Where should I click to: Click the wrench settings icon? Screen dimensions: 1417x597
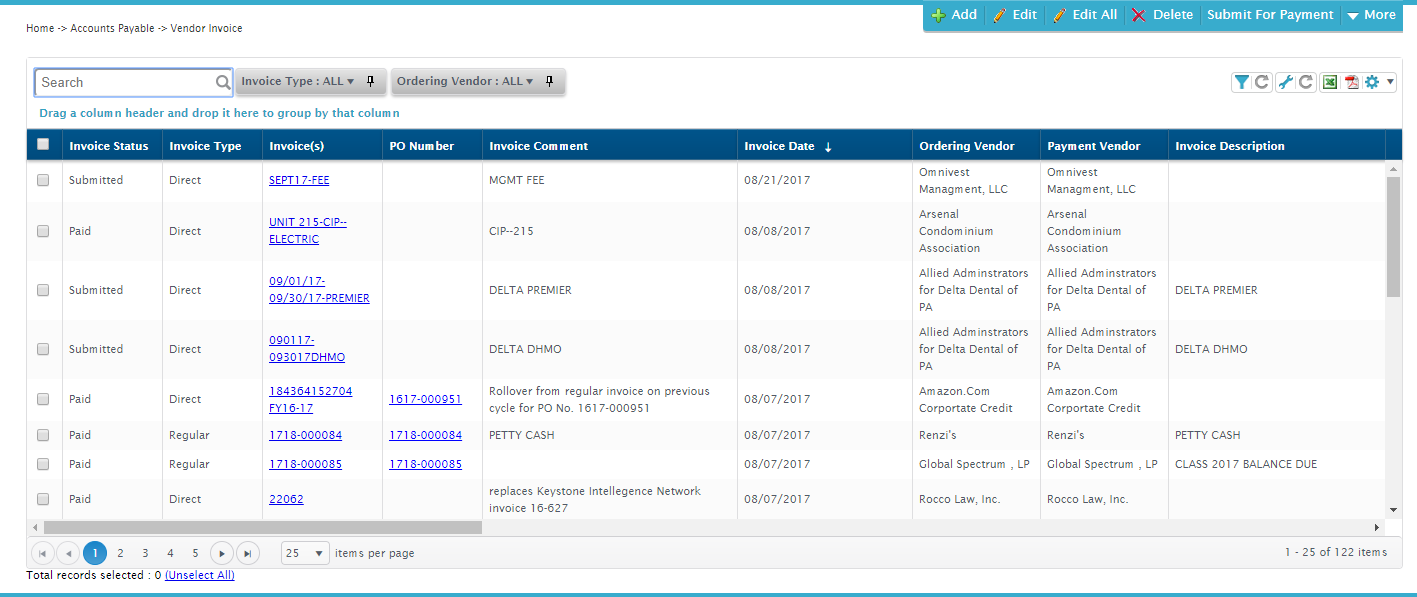click(x=1287, y=82)
